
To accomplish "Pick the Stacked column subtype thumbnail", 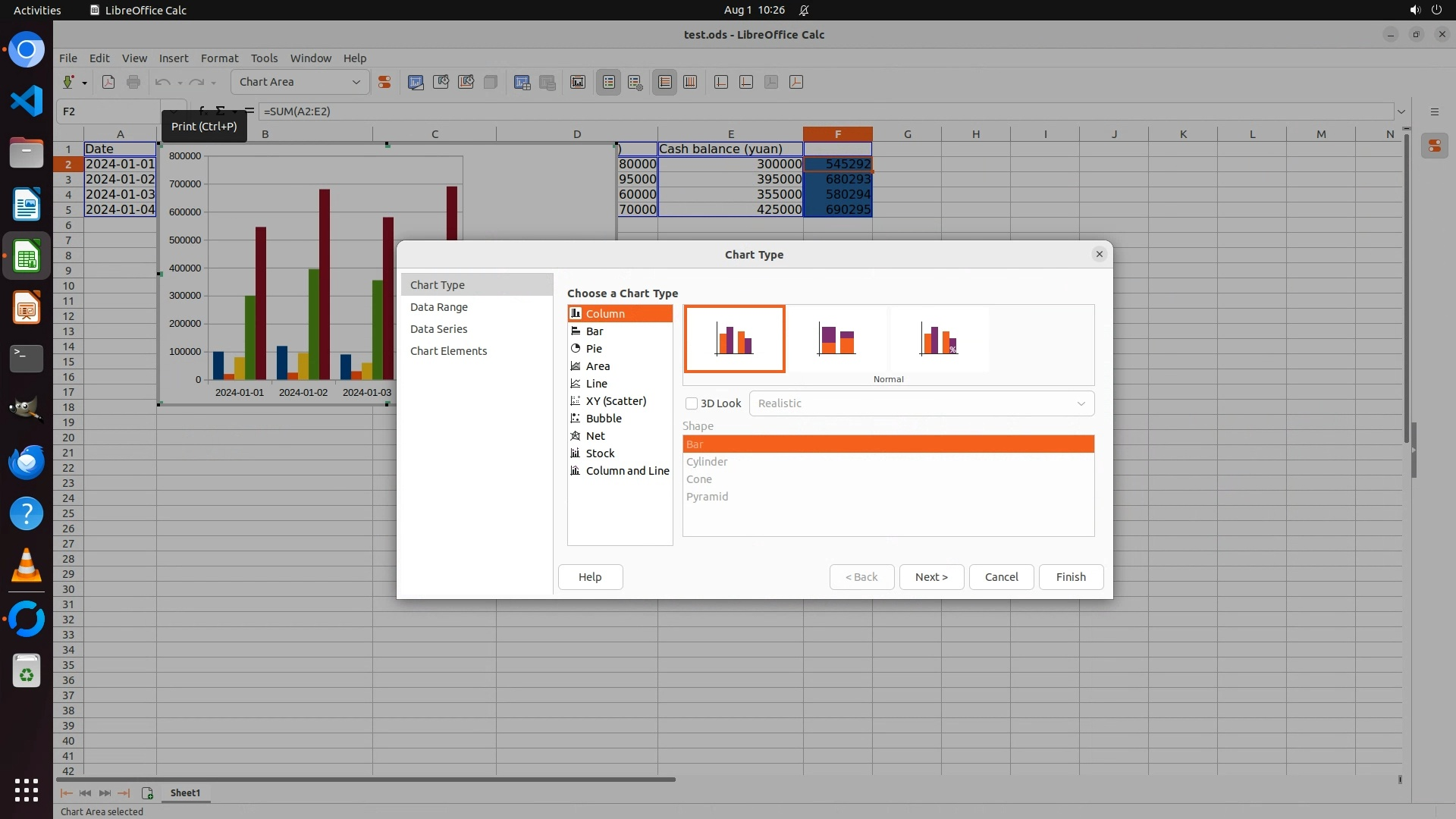I will pyautogui.click(x=836, y=339).
